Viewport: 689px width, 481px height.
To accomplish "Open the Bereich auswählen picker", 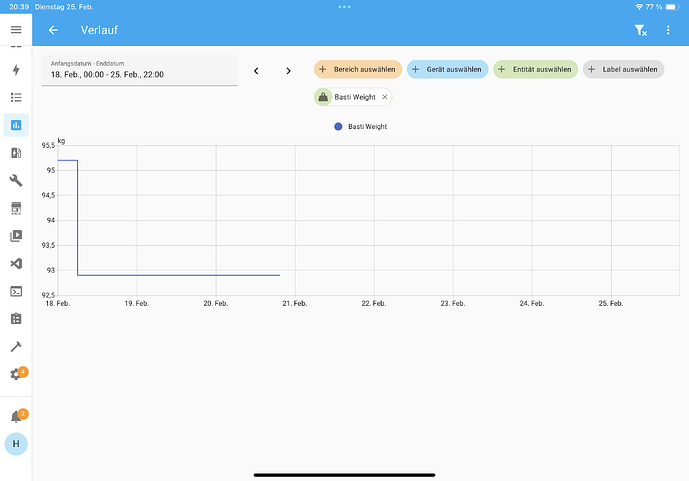I will [358, 70].
